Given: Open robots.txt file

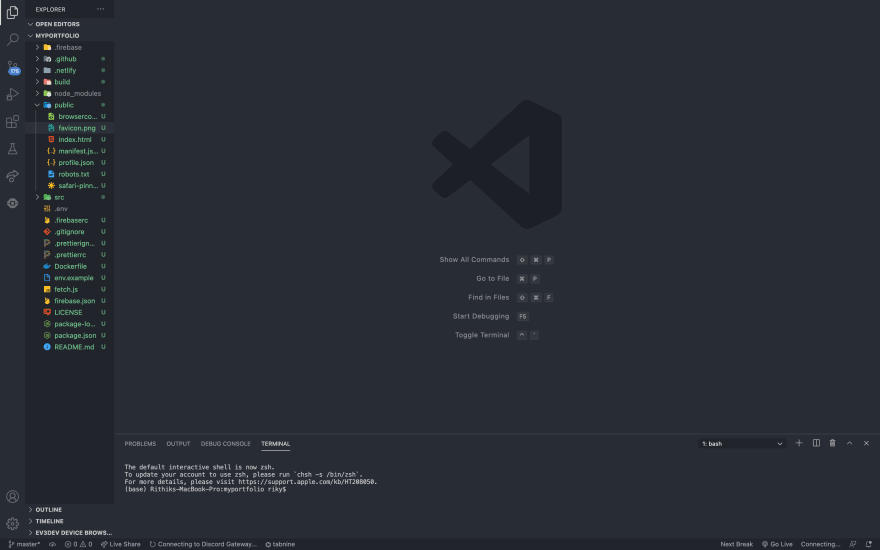Looking at the screenshot, I should click(70, 174).
